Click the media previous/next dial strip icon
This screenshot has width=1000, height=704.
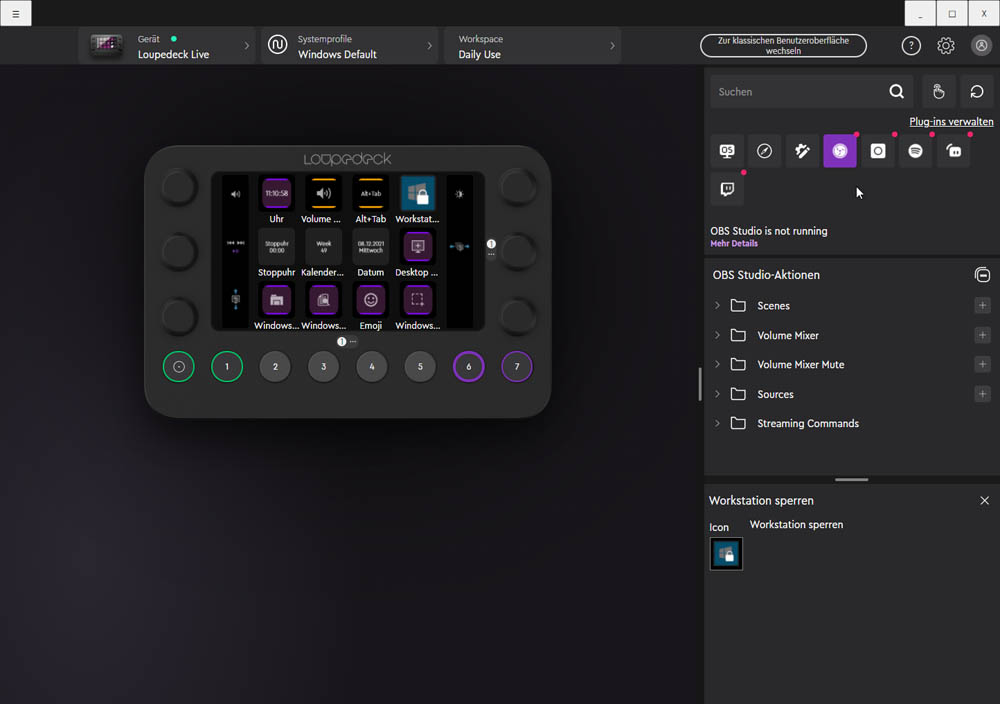tap(236, 246)
